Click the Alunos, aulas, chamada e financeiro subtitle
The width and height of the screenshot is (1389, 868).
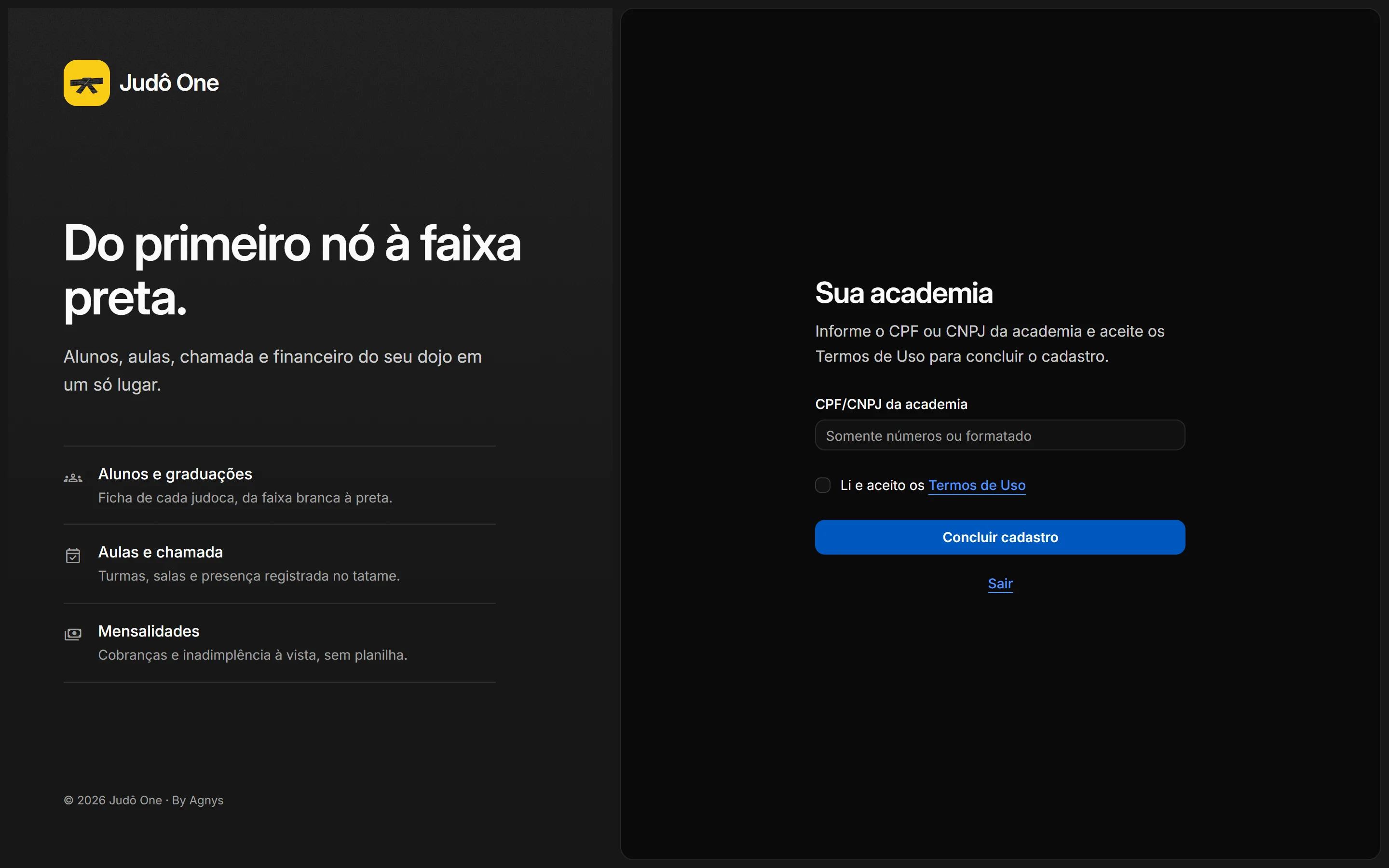[x=272, y=370]
